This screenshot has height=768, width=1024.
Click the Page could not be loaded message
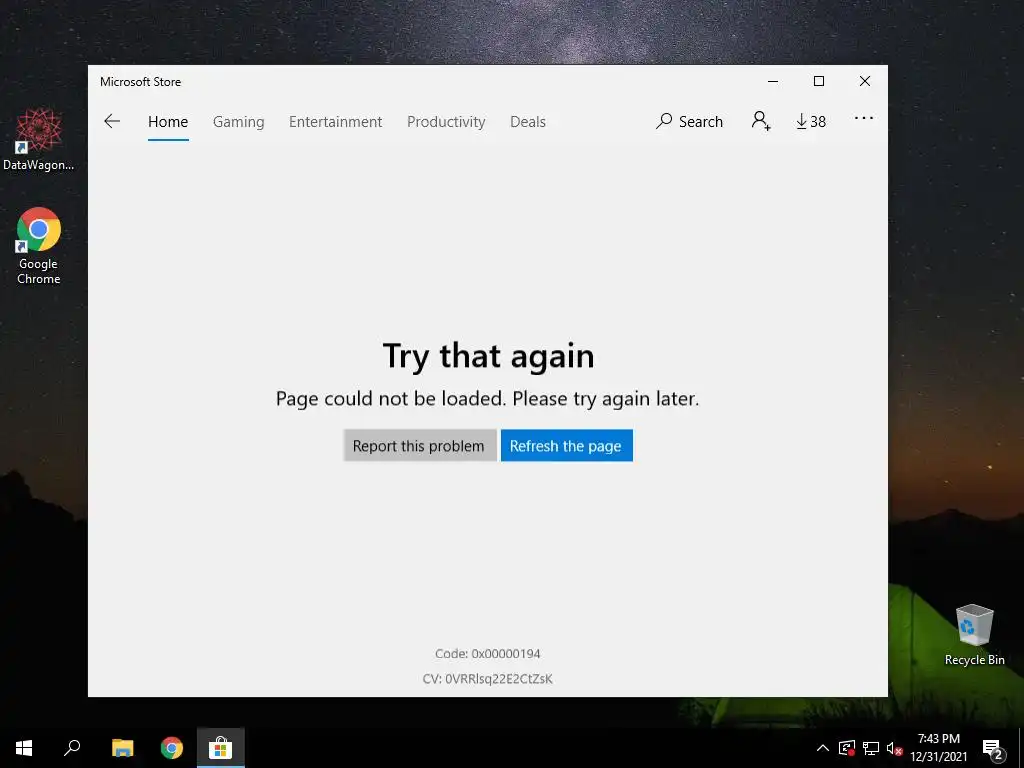pos(487,398)
